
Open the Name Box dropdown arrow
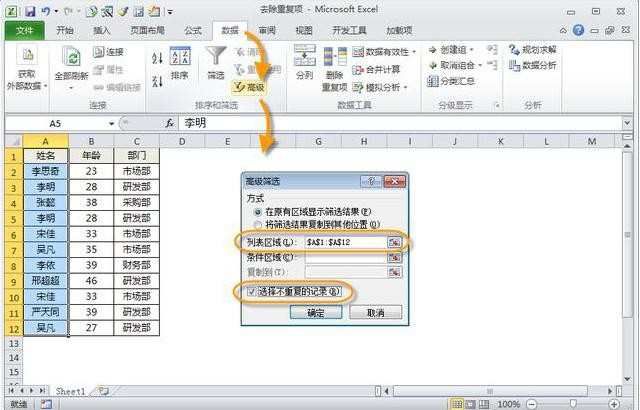coord(111,123)
